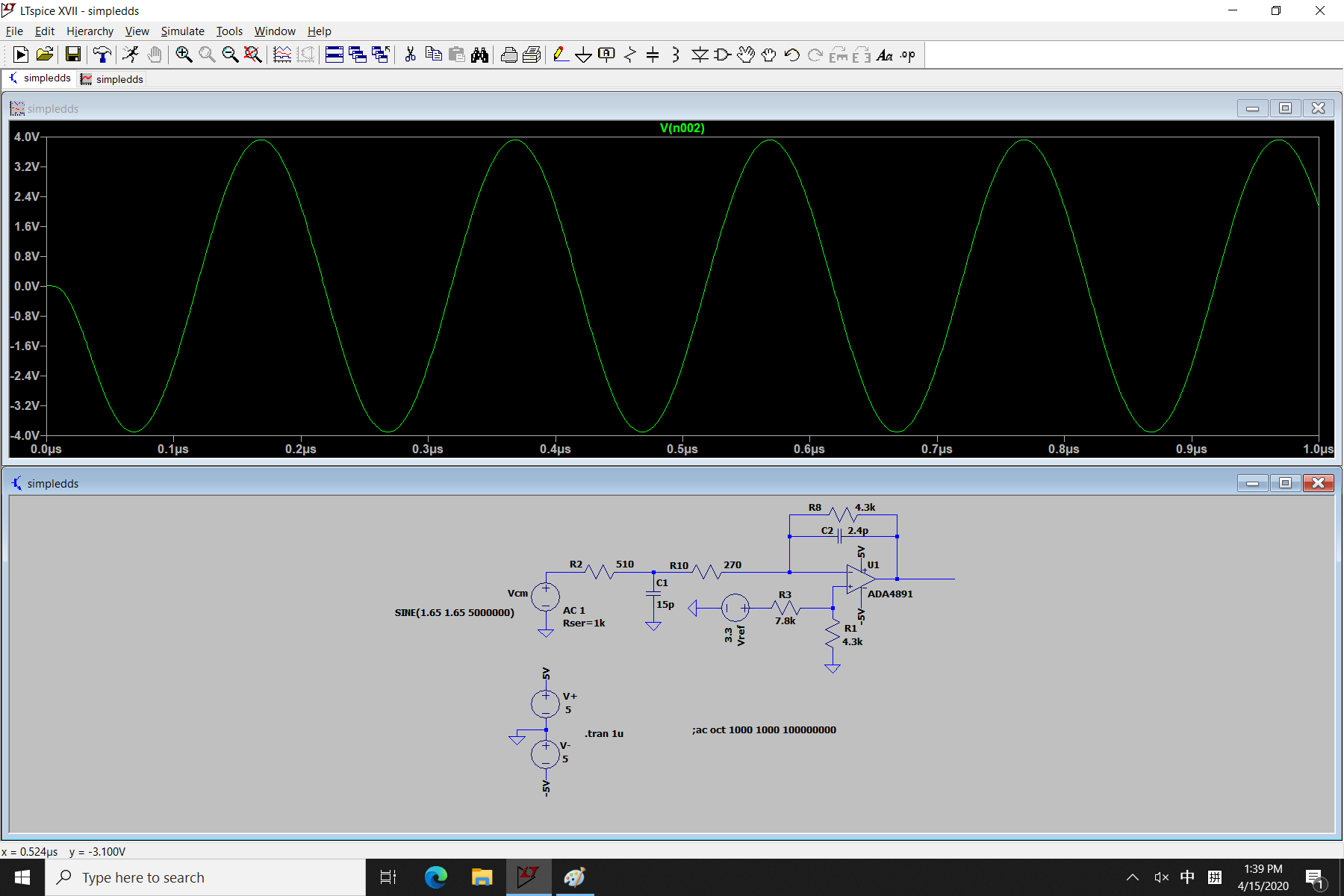Click the ADA4891 op-amp label
1344x896 pixels.
pyautogui.click(x=890, y=594)
